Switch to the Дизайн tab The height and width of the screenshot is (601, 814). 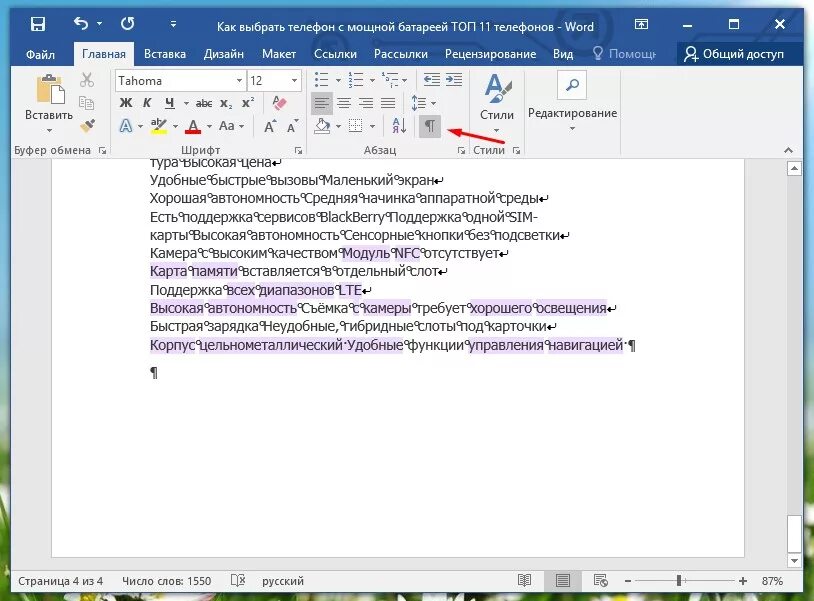[224, 54]
